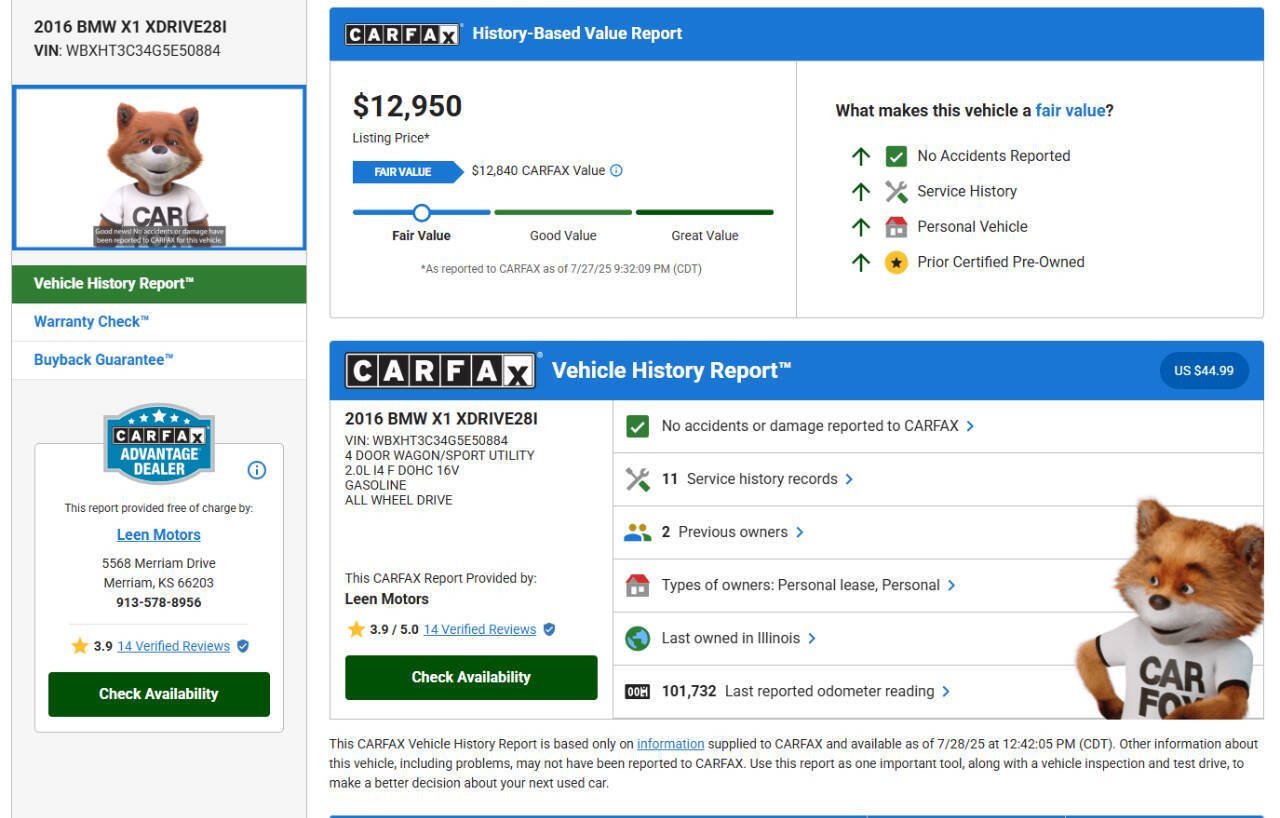Click the sidebar Check Availability button

coord(159,694)
